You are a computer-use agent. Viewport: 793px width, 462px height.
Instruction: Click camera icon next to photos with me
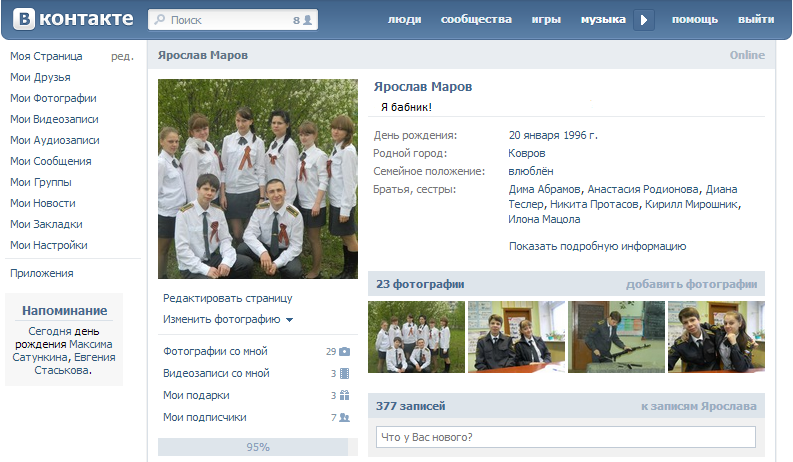344,352
